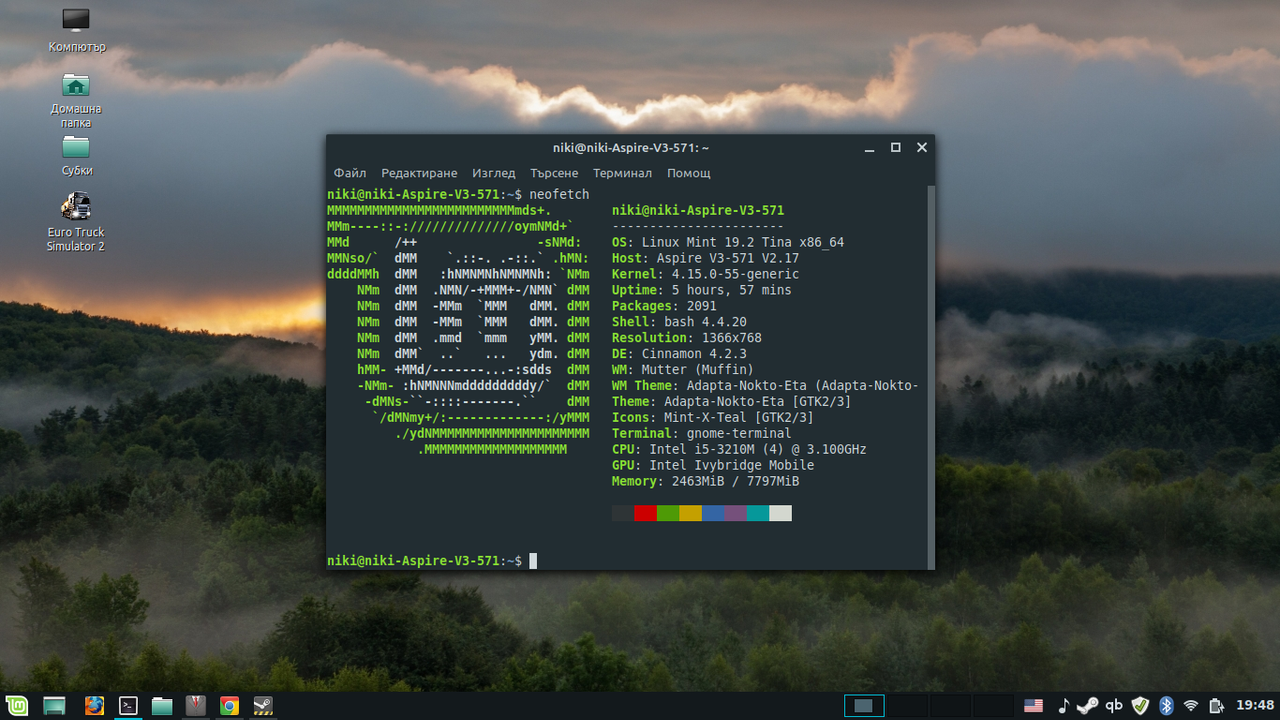Viewport: 1280px width, 720px height.
Task: Open the file manager from the taskbar
Action: 162,706
